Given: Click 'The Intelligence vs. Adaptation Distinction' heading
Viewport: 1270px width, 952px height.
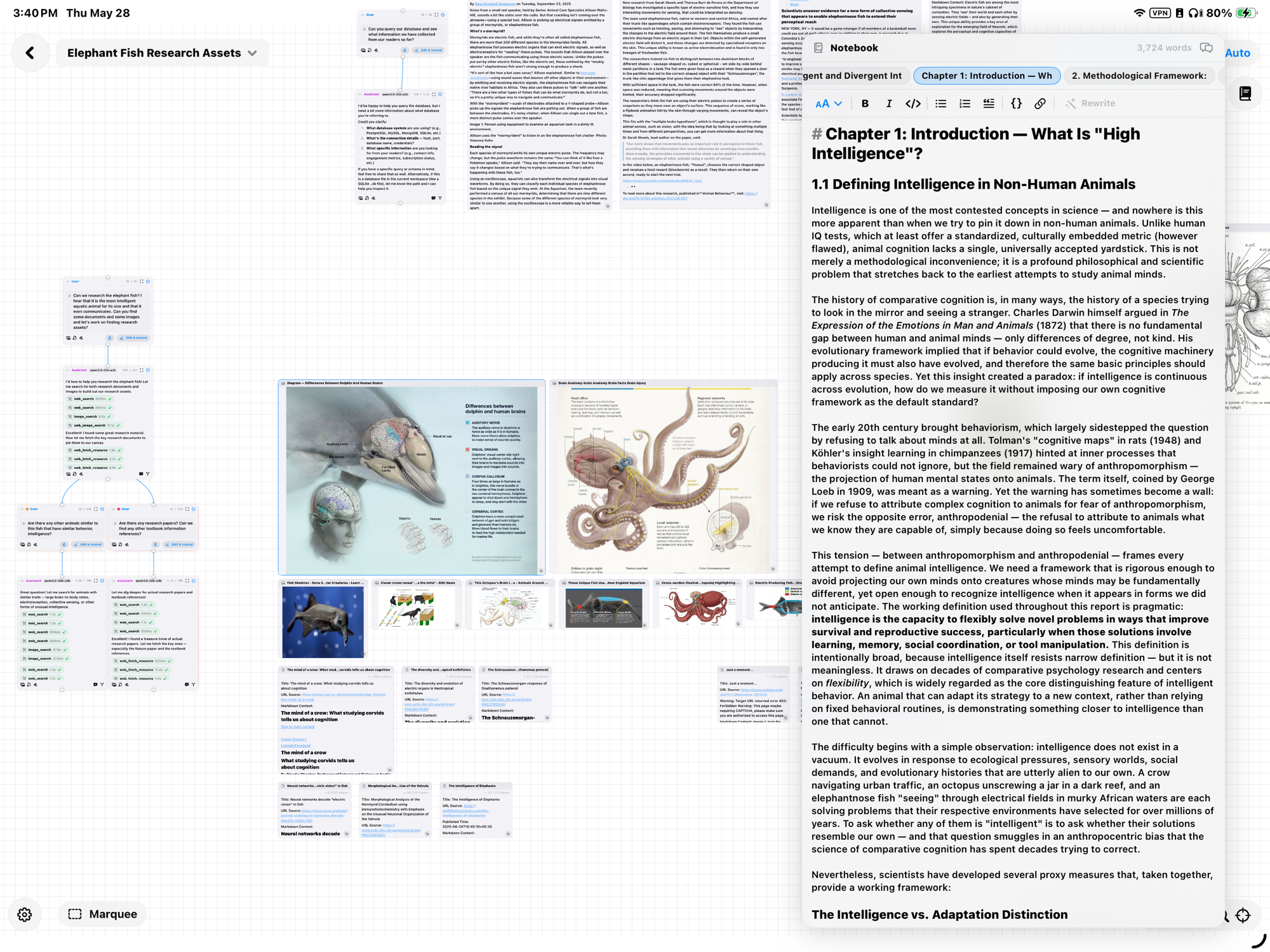Looking at the screenshot, I should click(x=939, y=915).
